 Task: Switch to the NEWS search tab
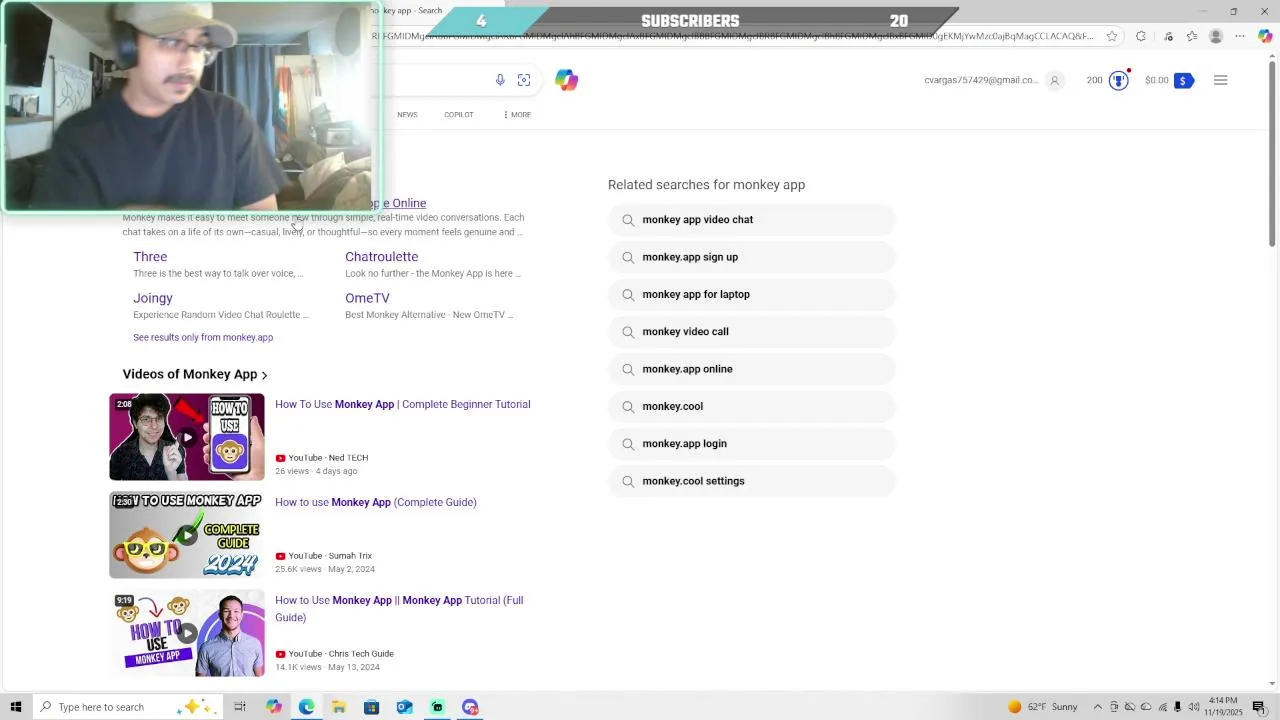(x=407, y=114)
